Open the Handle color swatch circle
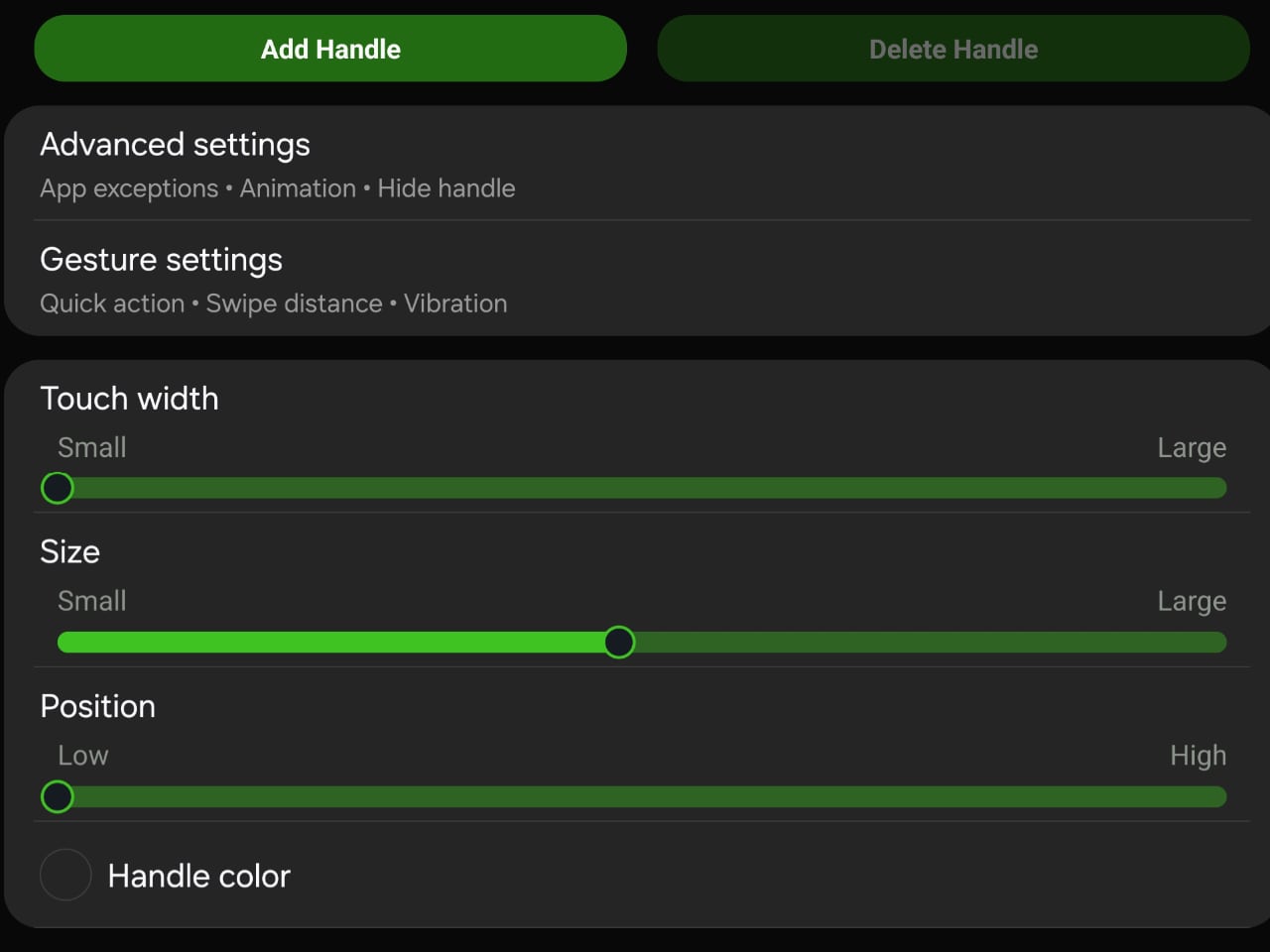 (65, 875)
